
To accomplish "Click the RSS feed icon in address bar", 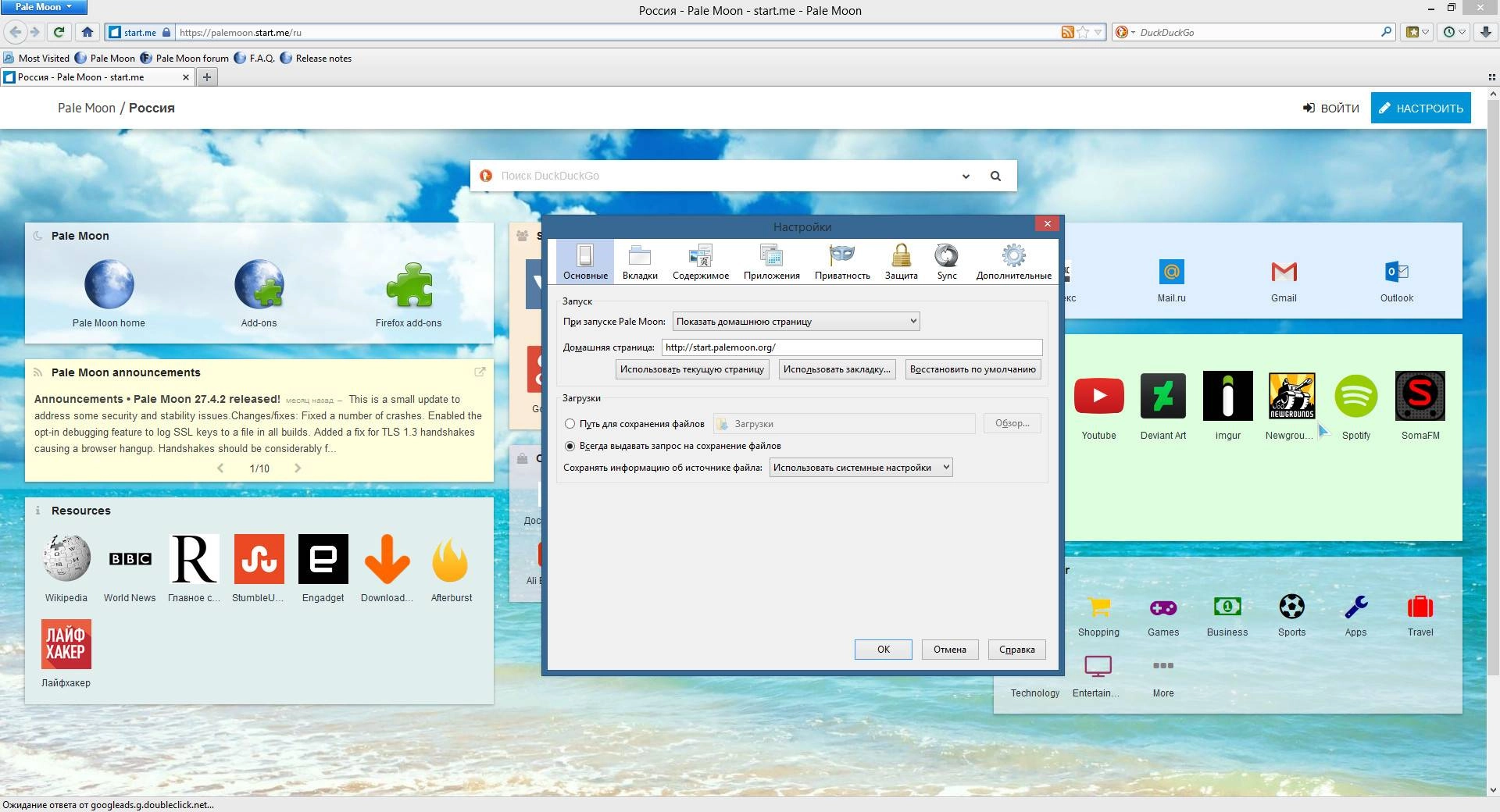I will click(x=1067, y=32).
